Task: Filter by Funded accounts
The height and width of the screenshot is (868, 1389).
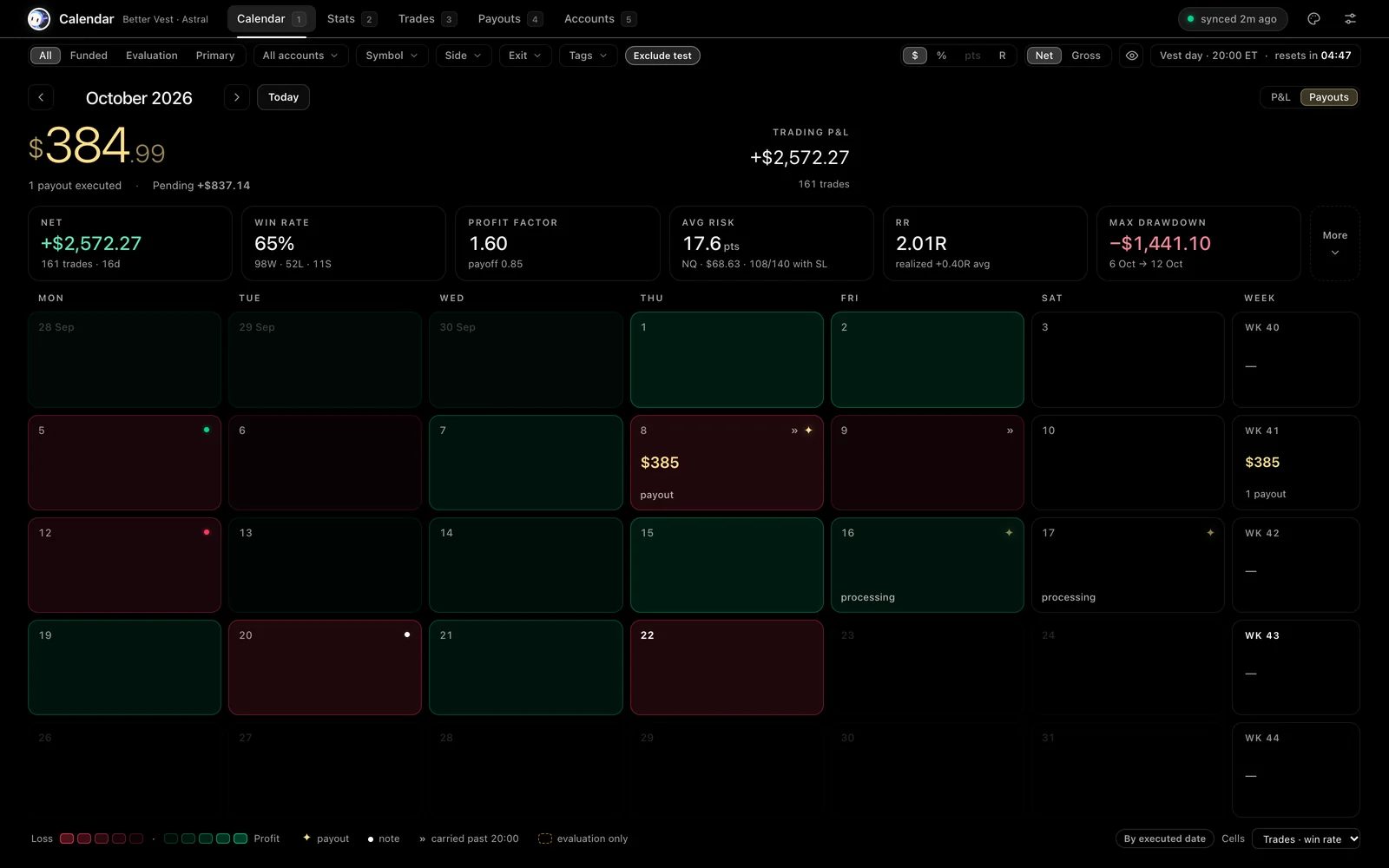Action: pyautogui.click(x=89, y=56)
